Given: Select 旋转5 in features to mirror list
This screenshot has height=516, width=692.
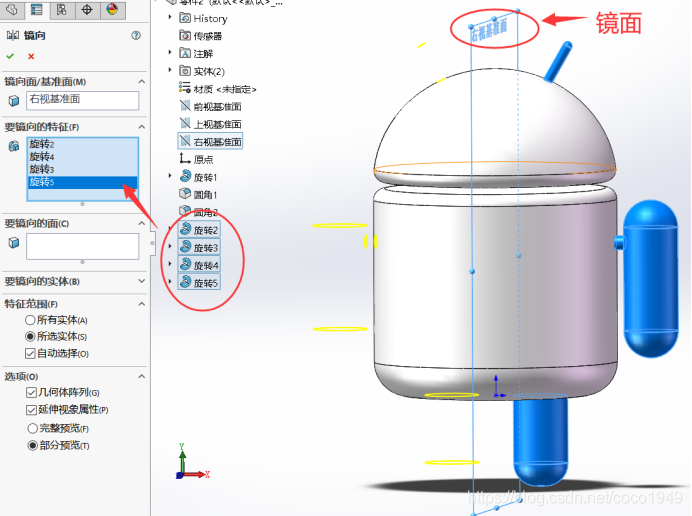Looking at the screenshot, I should [83, 182].
